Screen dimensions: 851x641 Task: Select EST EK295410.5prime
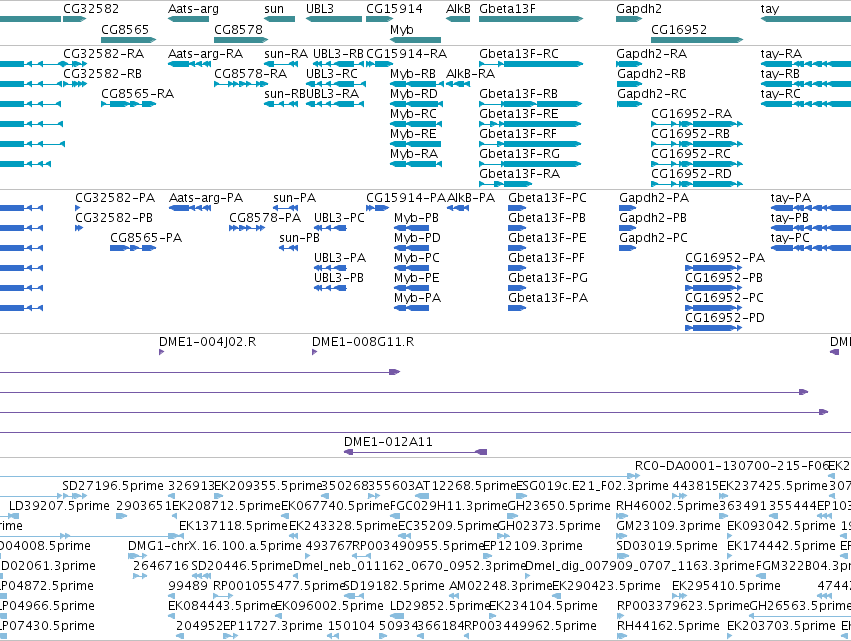[677, 596]
